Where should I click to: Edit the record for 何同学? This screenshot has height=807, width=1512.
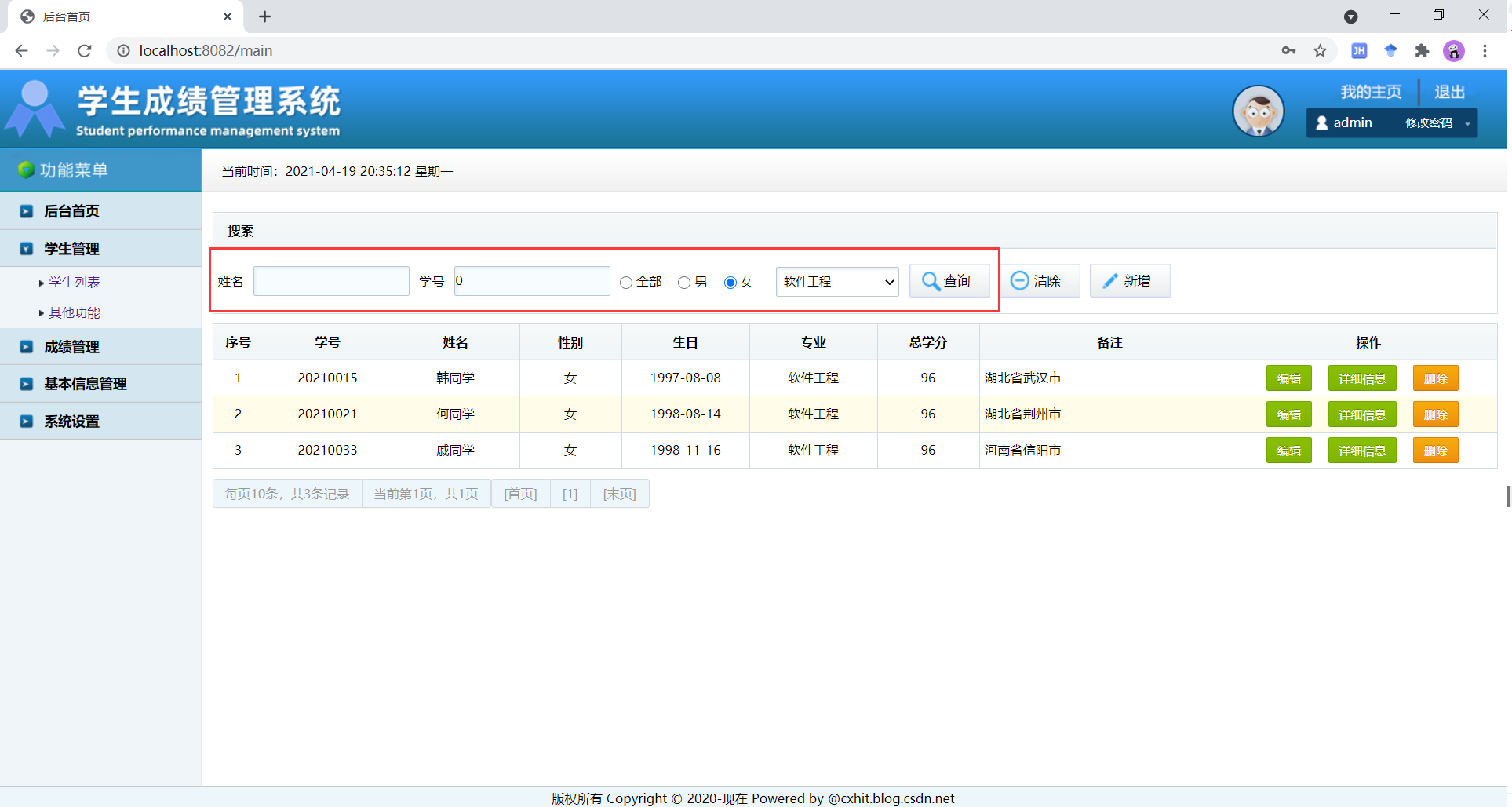tap(1288, 414)
